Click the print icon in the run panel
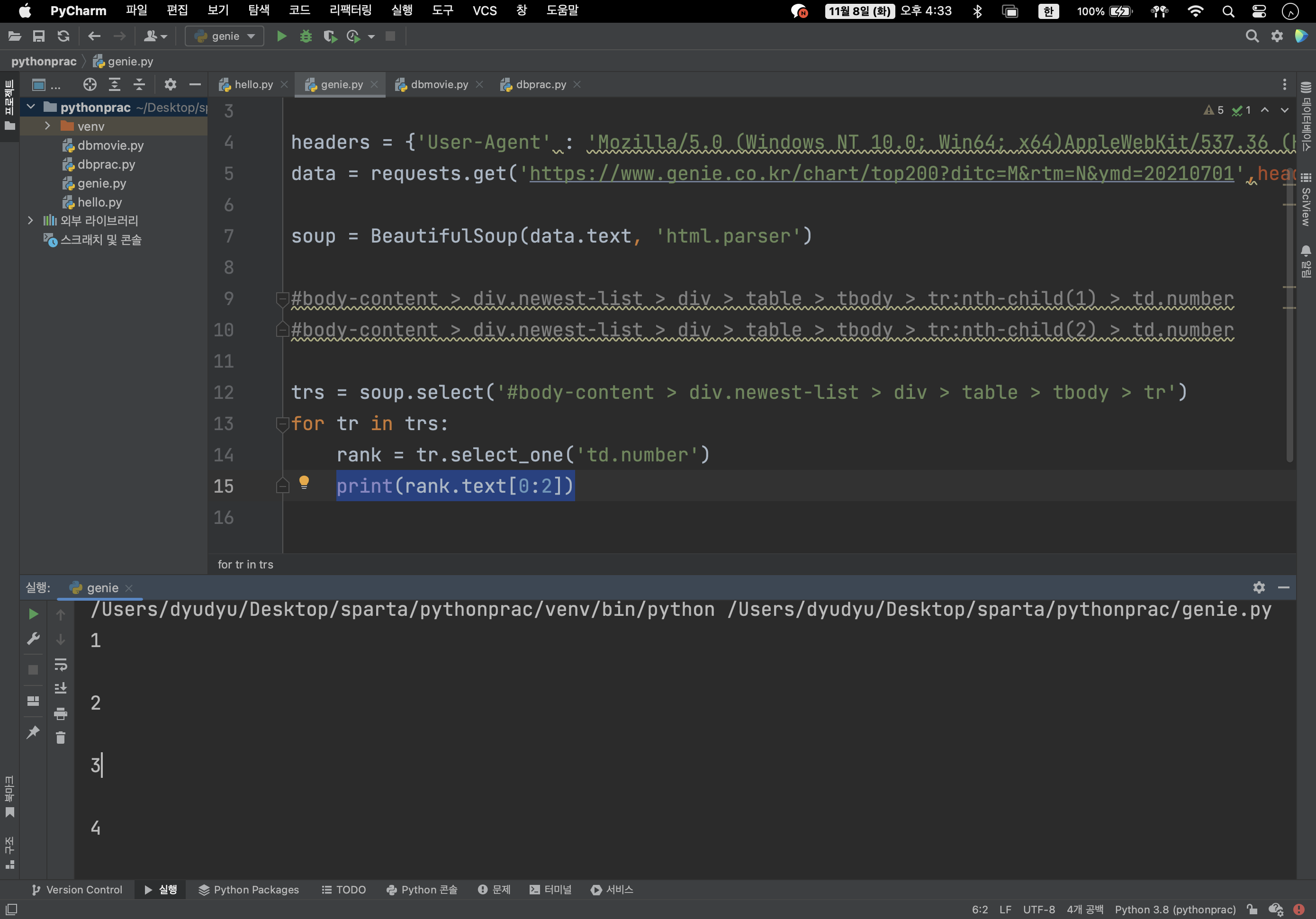This screenshot has height=919, width=1316. [x=61, y=713]
